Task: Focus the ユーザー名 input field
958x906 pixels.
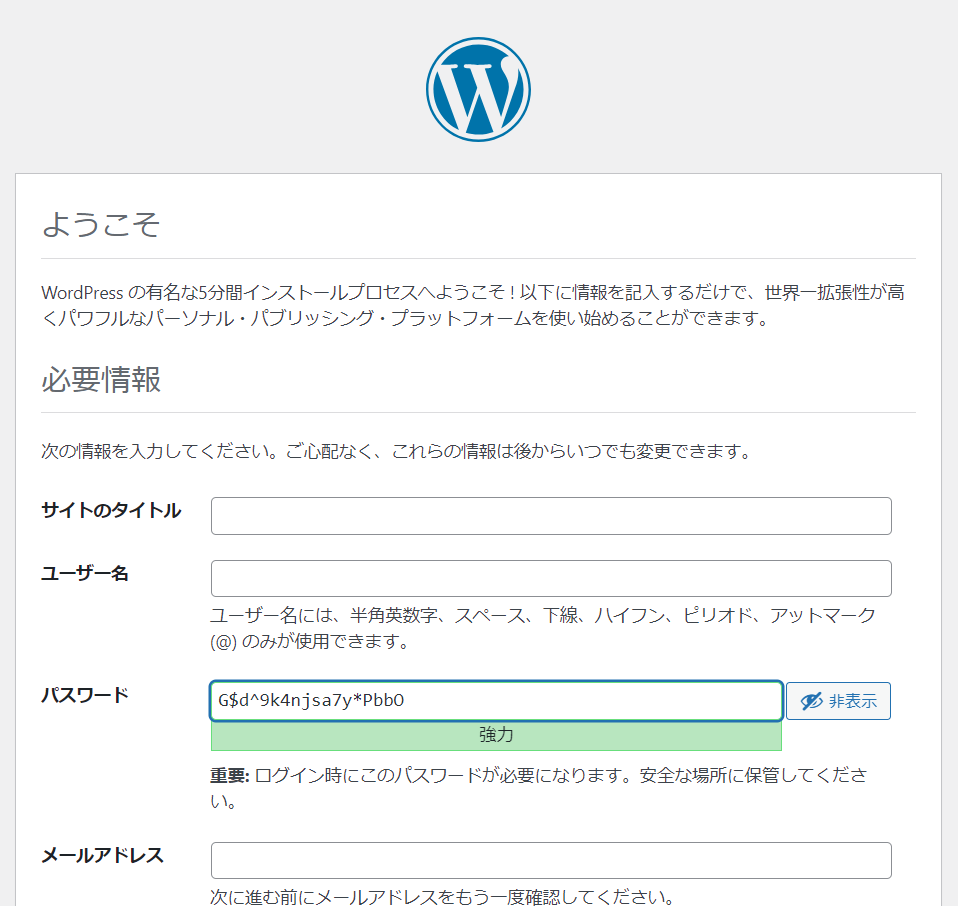Action: tap(551, 578)
